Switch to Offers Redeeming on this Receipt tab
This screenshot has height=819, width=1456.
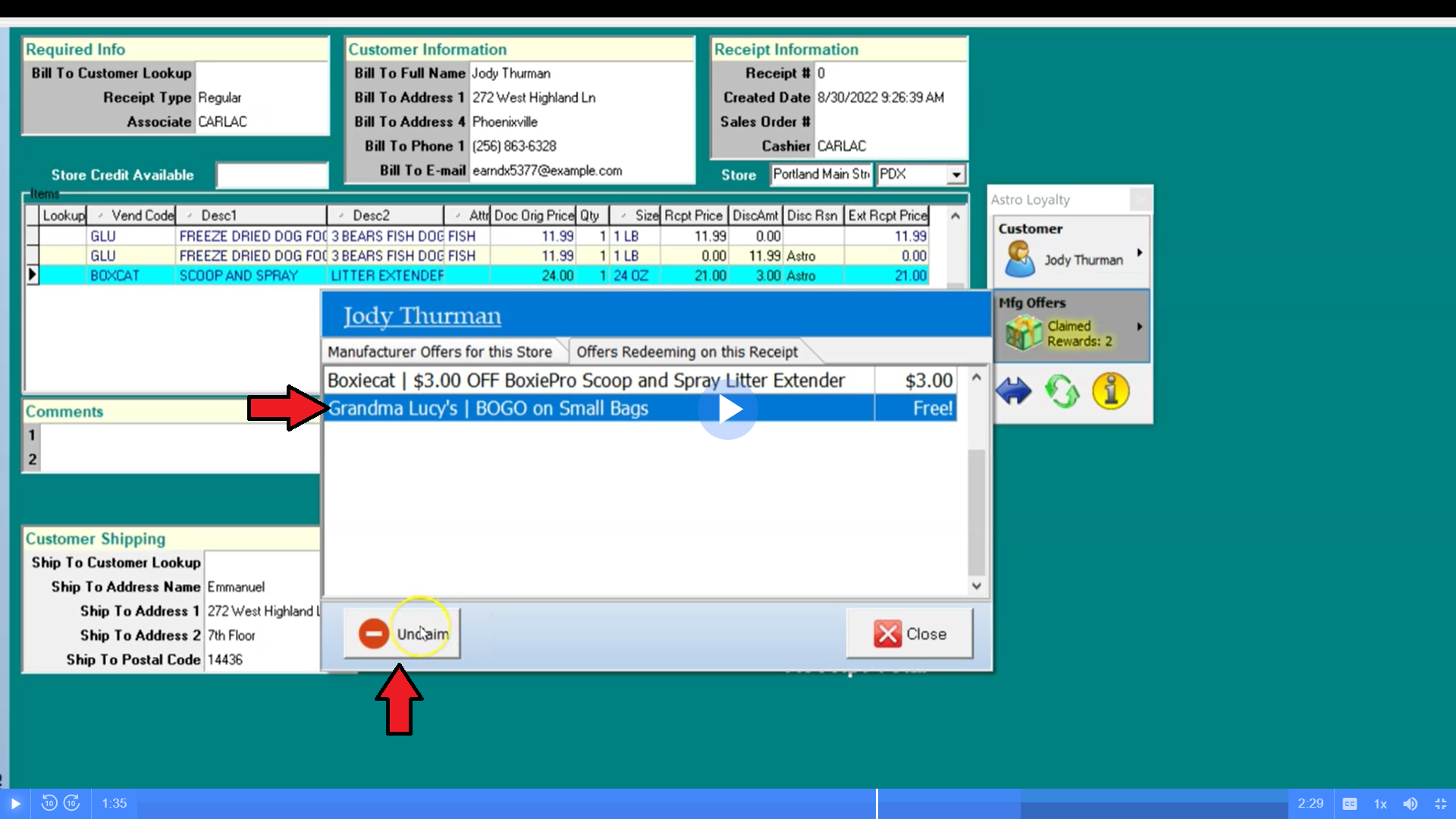pos(686,352)
